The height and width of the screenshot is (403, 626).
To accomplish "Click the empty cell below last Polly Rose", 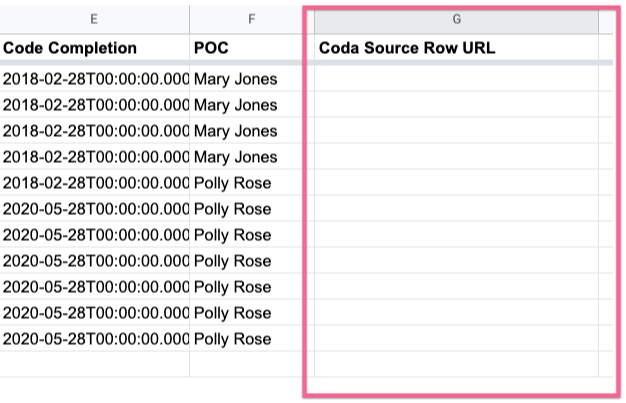I will pyautogui.click(x=252, y=364).
